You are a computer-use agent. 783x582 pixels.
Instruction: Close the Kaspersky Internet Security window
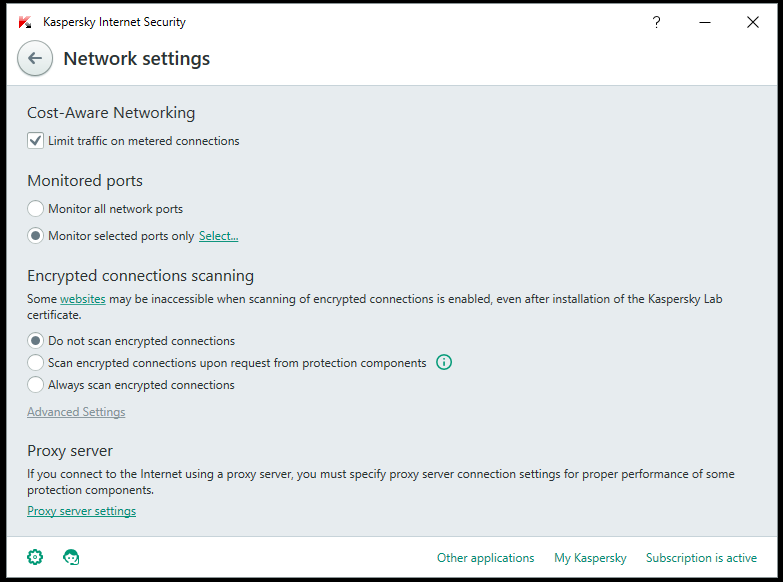(x=753, y=22)
